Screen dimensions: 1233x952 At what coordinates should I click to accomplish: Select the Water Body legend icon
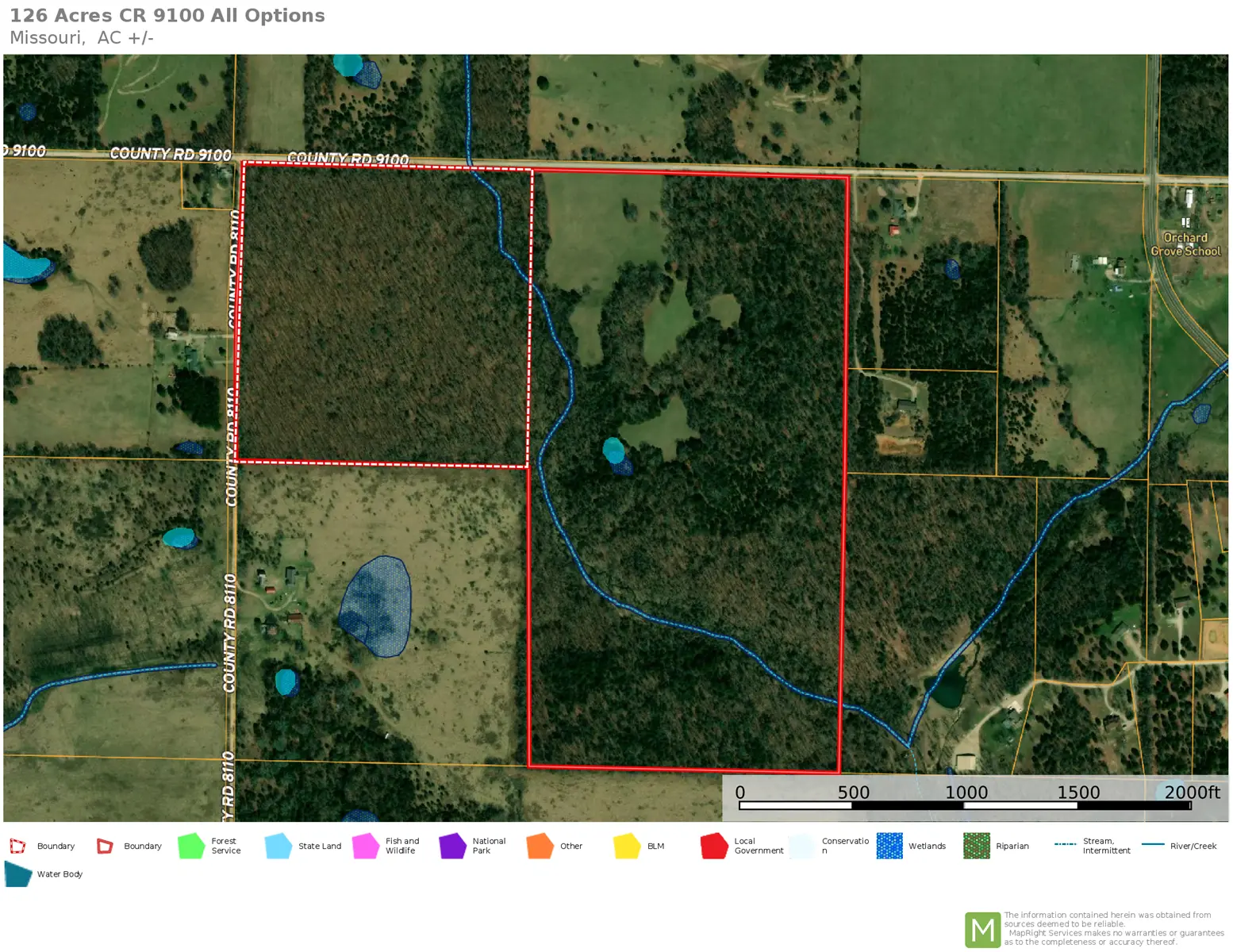17,873
